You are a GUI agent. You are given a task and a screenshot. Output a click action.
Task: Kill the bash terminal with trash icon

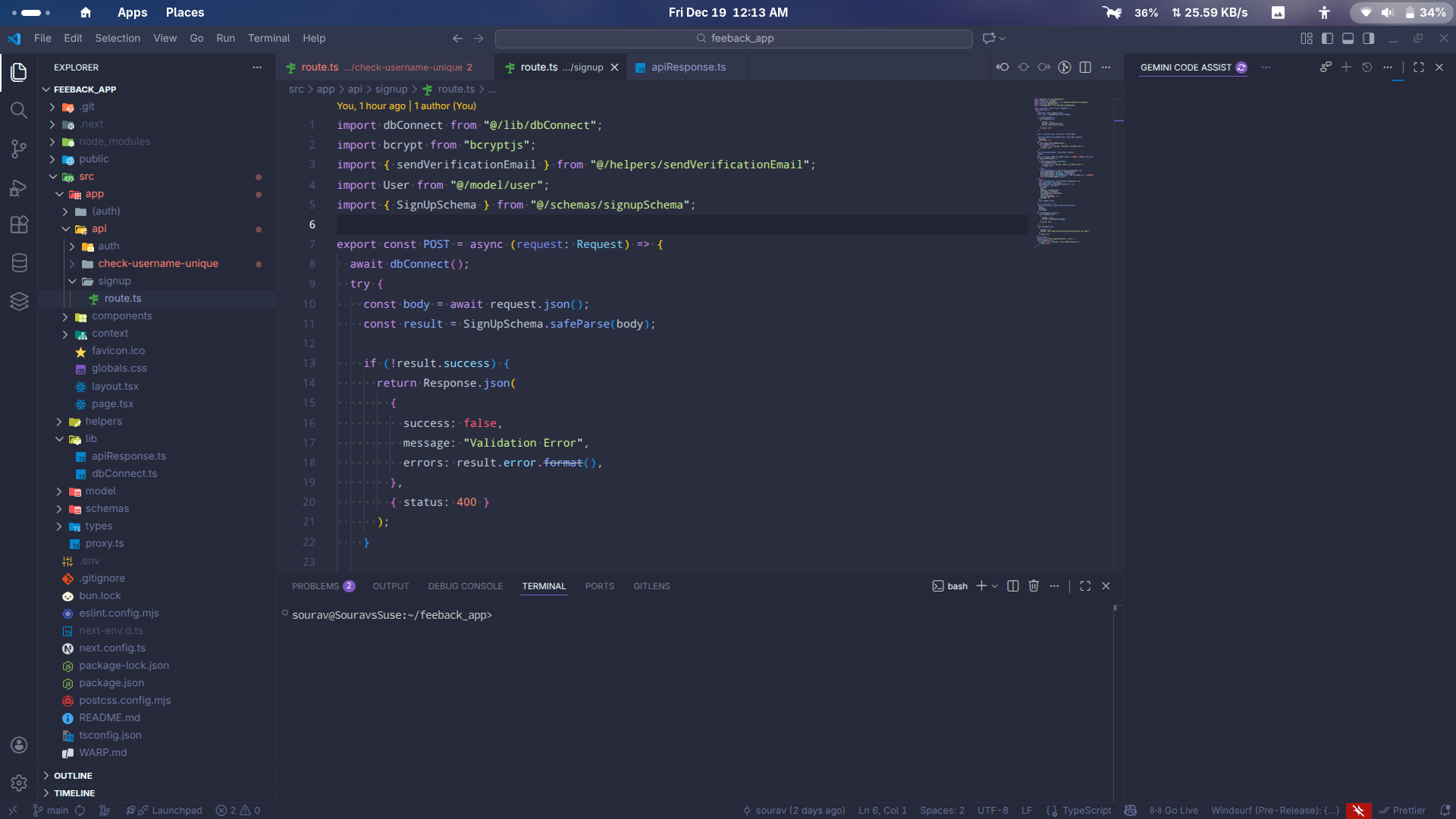(x=1034, y=586)
